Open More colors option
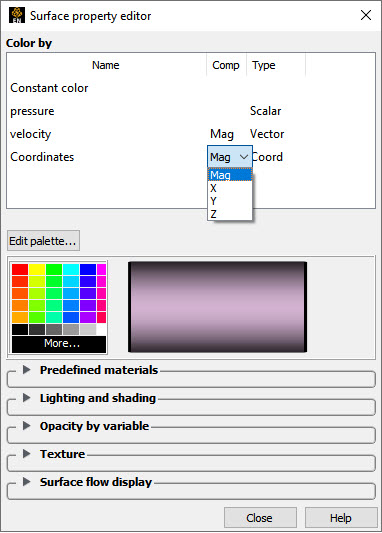This screenshot has height=533, width=382. tap(59, 344)
